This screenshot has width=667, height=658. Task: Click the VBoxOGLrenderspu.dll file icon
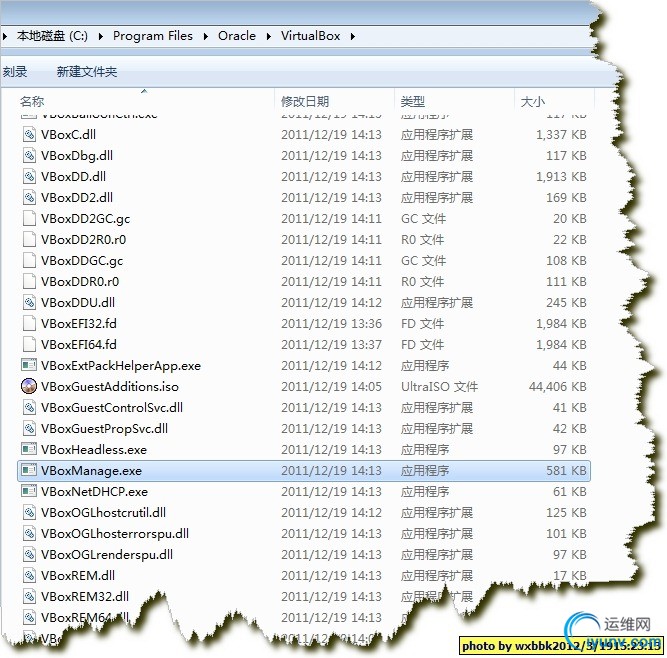pos(29,554)
